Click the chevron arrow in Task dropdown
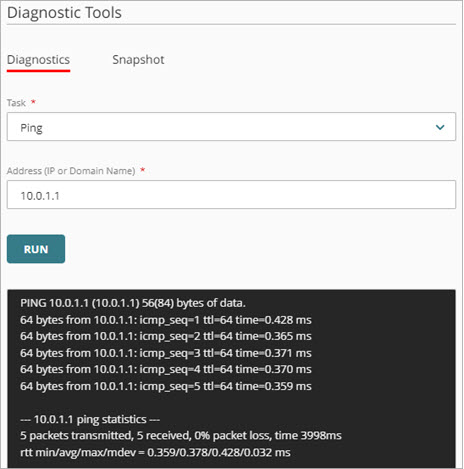The image size is (464, 469). tap(440, 127)
